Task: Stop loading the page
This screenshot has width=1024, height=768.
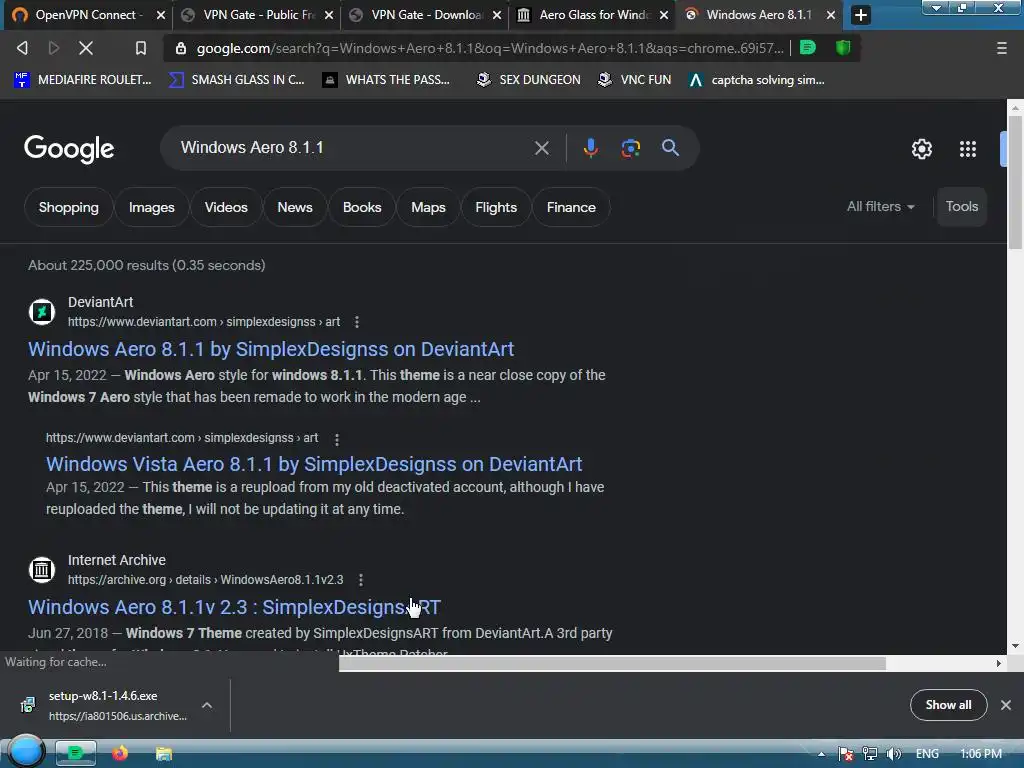Action: (x=86, y=48)
